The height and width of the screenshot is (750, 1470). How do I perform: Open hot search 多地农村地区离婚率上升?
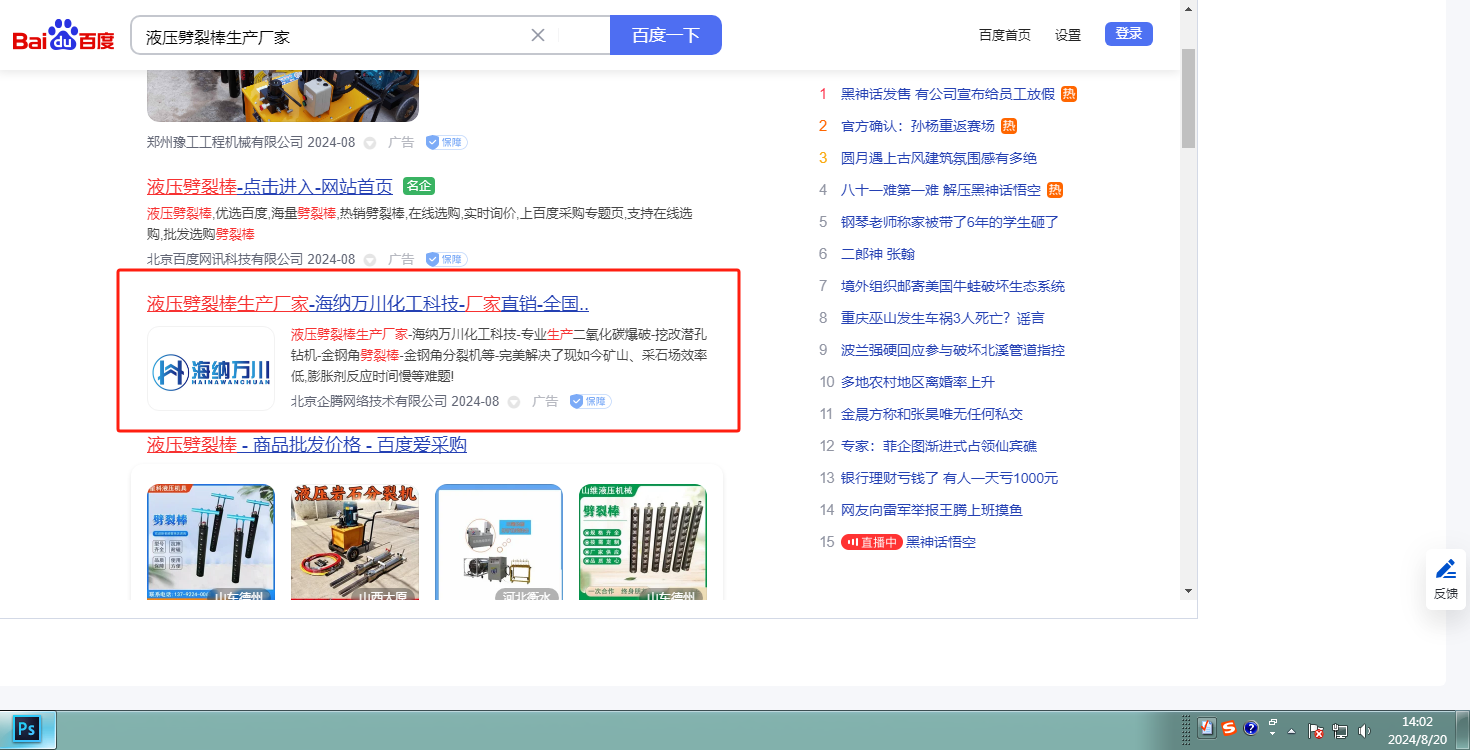[x=918, y=382]
